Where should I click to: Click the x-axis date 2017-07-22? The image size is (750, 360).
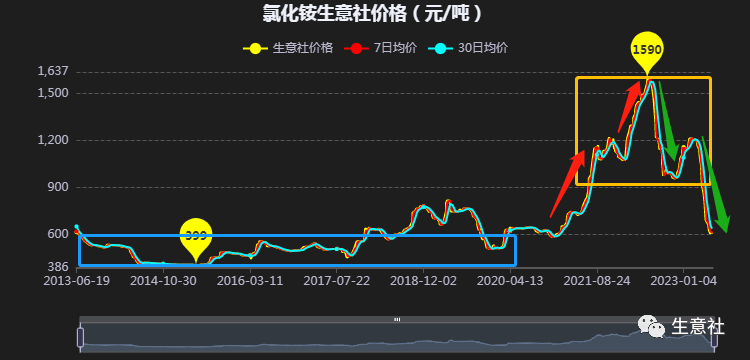click(336, 281)
